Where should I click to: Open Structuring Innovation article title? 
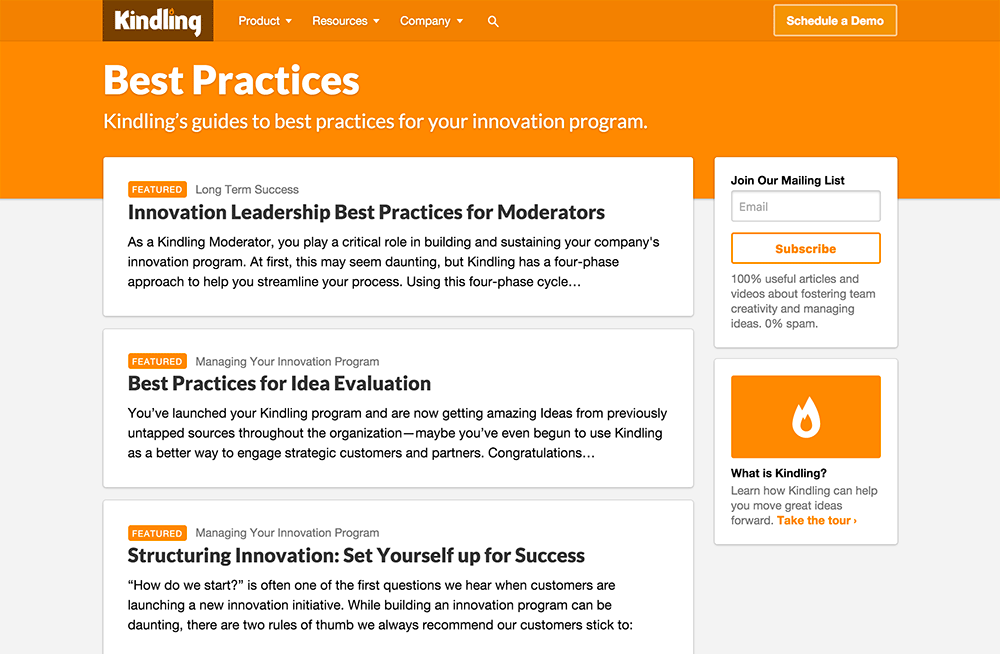(356, 556)
